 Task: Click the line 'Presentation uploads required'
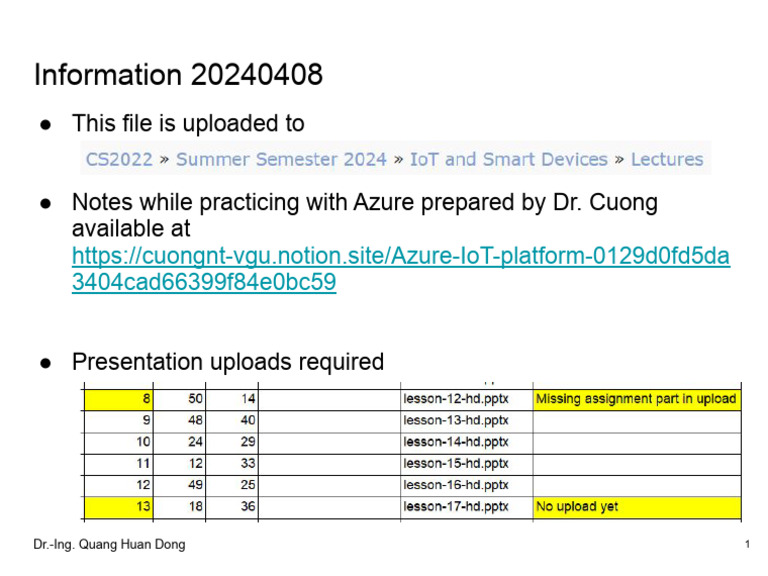[x=228, y=362]
